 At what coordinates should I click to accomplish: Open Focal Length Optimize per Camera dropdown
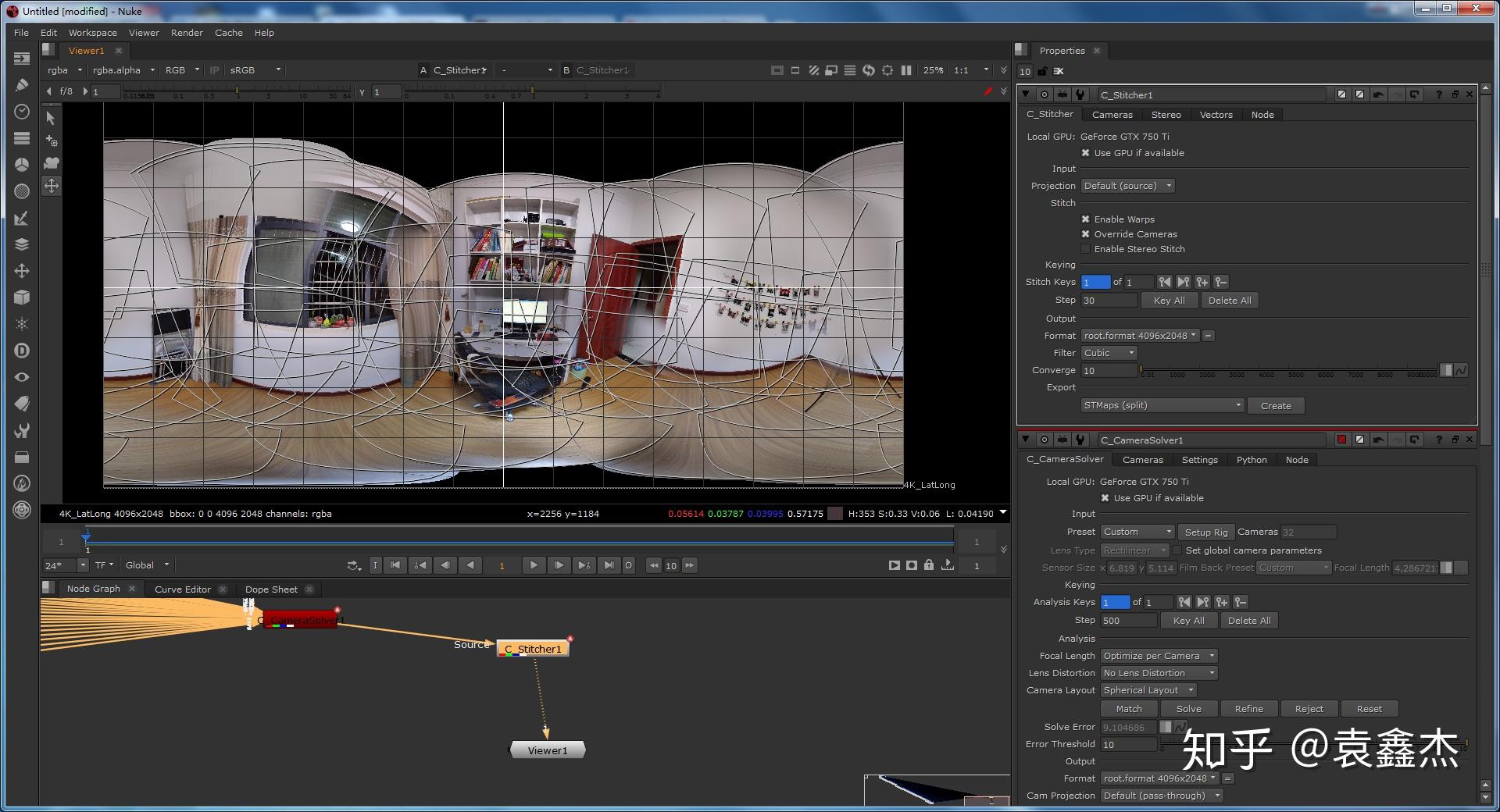1159,656
